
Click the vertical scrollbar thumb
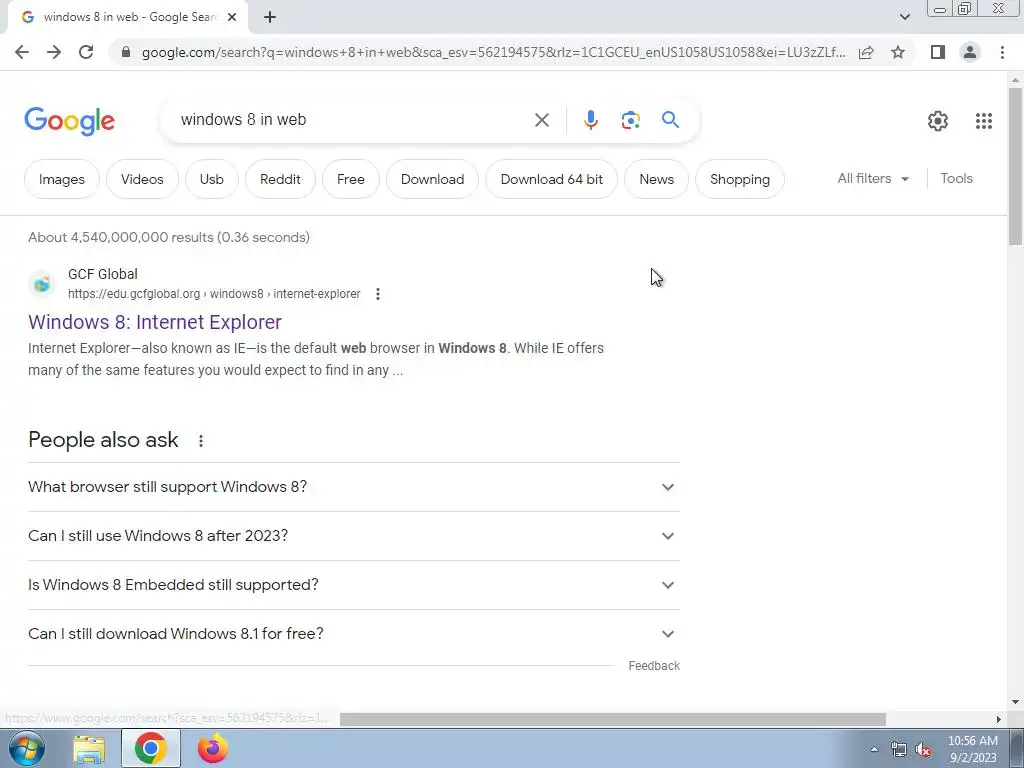point(1015,166)
